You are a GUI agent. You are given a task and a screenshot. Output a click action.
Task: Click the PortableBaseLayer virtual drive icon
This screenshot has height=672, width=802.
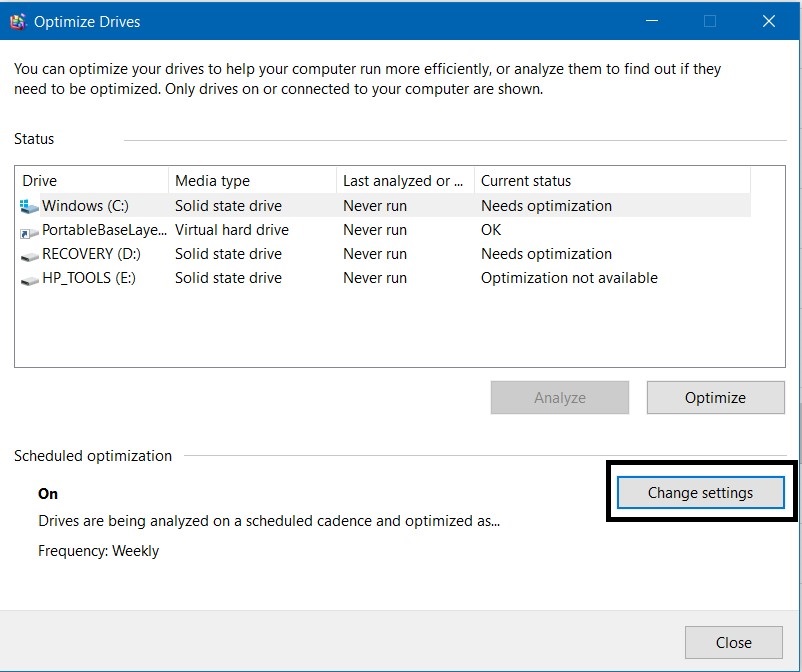pos(28,231)
